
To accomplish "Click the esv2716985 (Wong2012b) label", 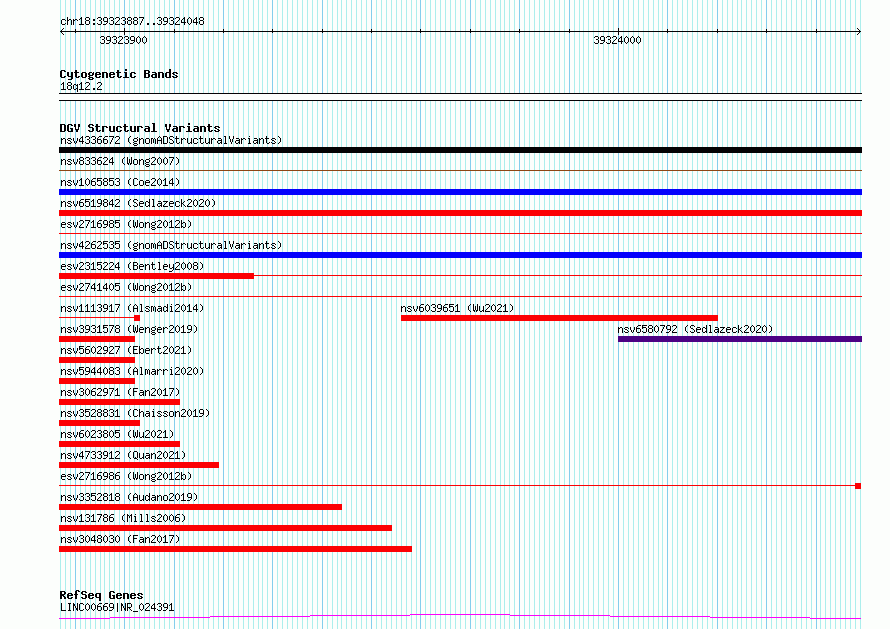I will tap(126, 224).
